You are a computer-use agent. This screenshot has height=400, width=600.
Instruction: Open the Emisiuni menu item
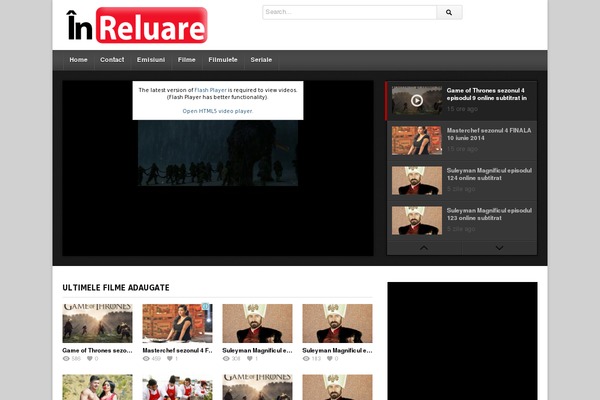point(151,60)
